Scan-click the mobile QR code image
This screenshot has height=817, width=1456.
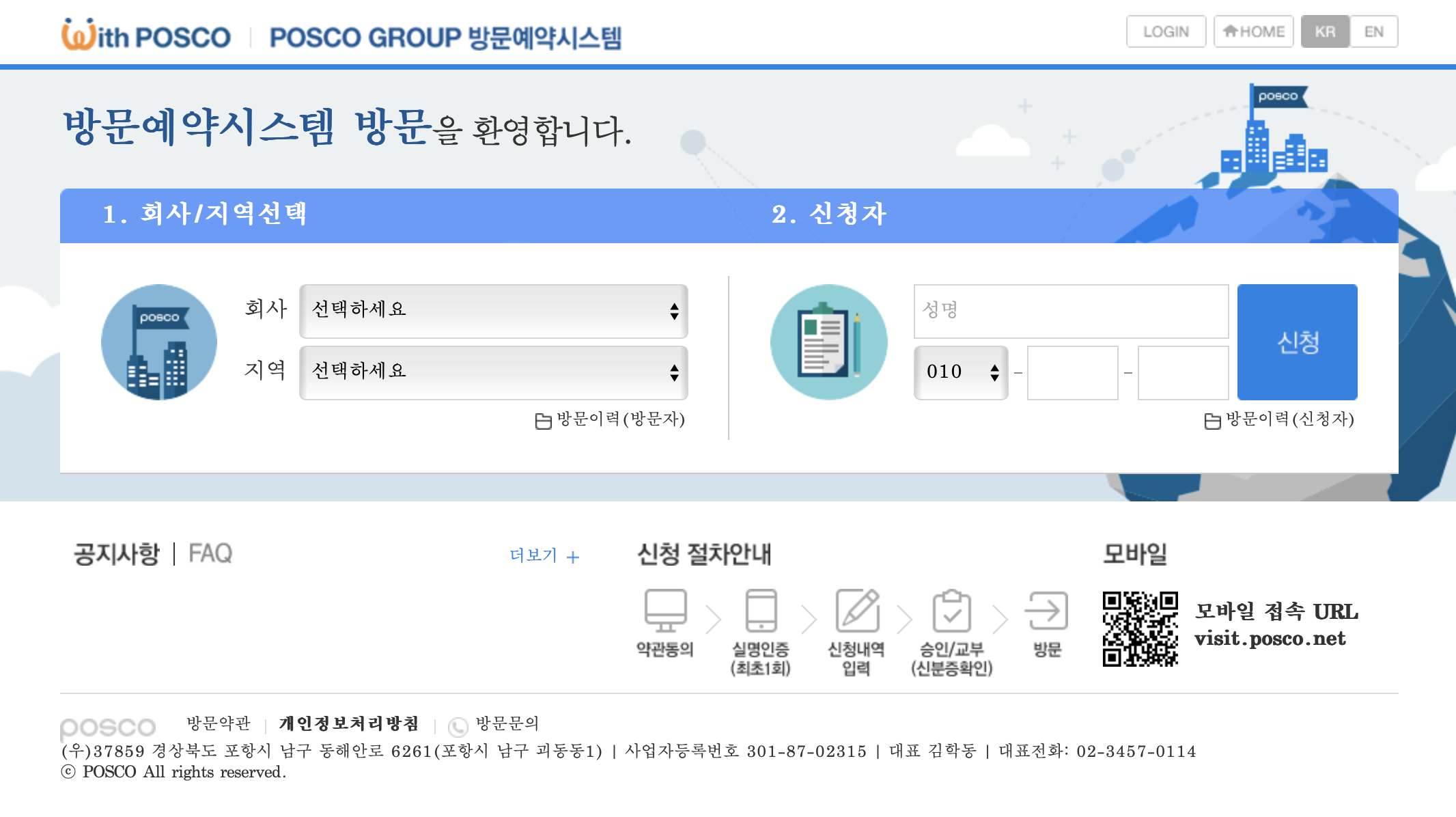point(1140,630)
